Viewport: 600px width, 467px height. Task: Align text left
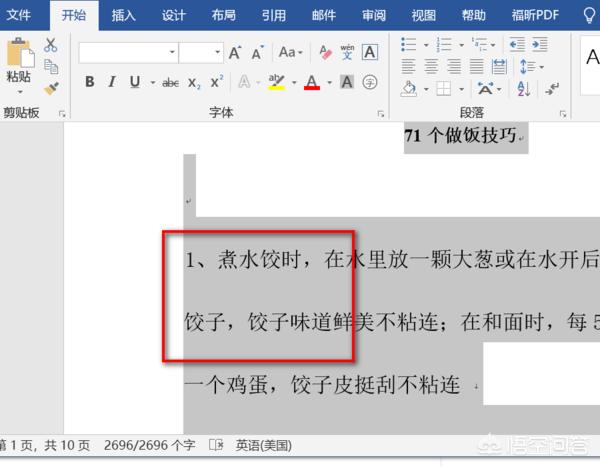(408, 67)
